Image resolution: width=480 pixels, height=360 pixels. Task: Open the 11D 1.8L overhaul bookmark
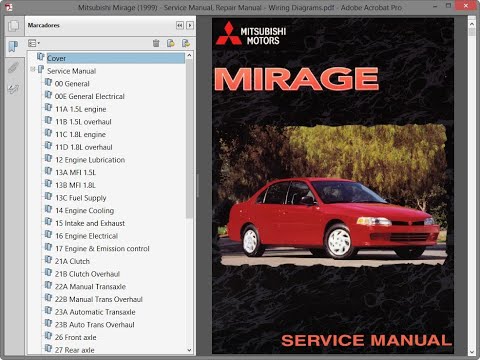[x=84, y=147]
